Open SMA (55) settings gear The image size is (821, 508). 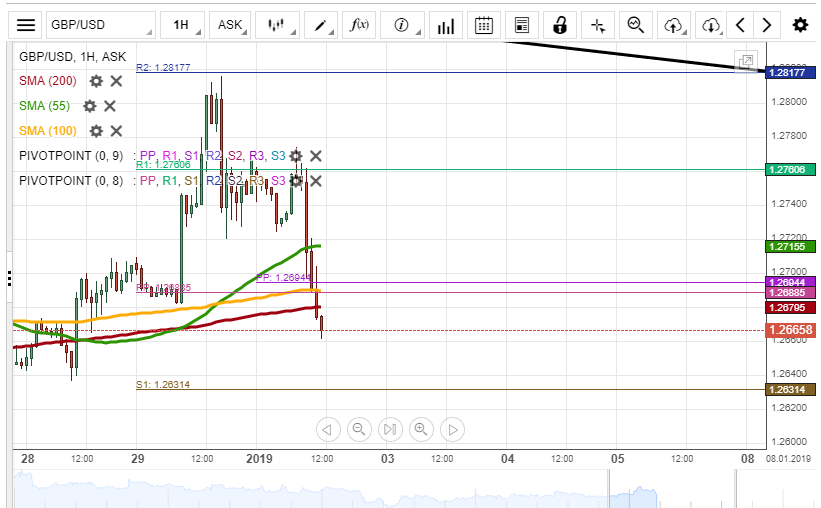point(90,106)
